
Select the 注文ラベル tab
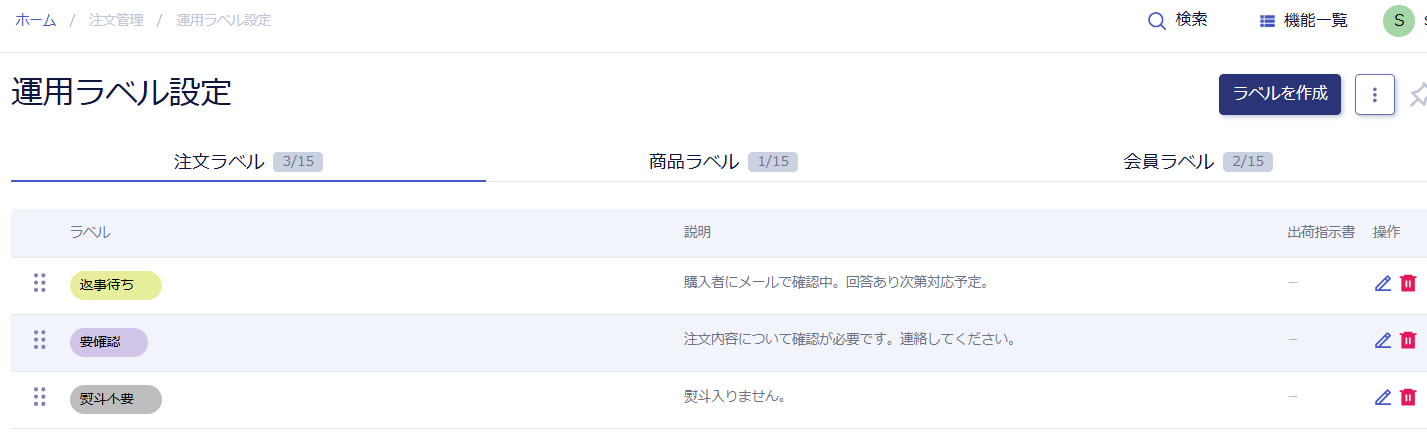248,161
